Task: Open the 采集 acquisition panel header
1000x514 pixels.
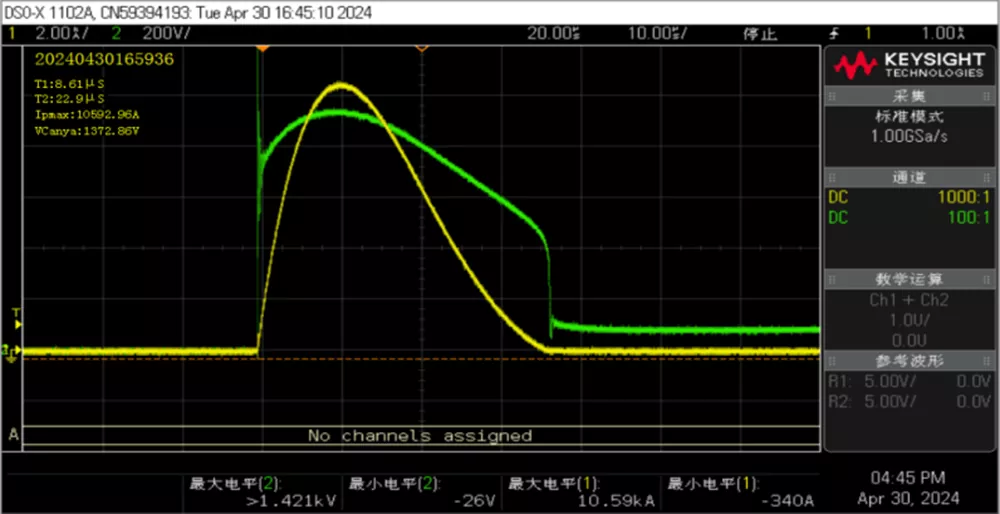Action: [910, 96]
